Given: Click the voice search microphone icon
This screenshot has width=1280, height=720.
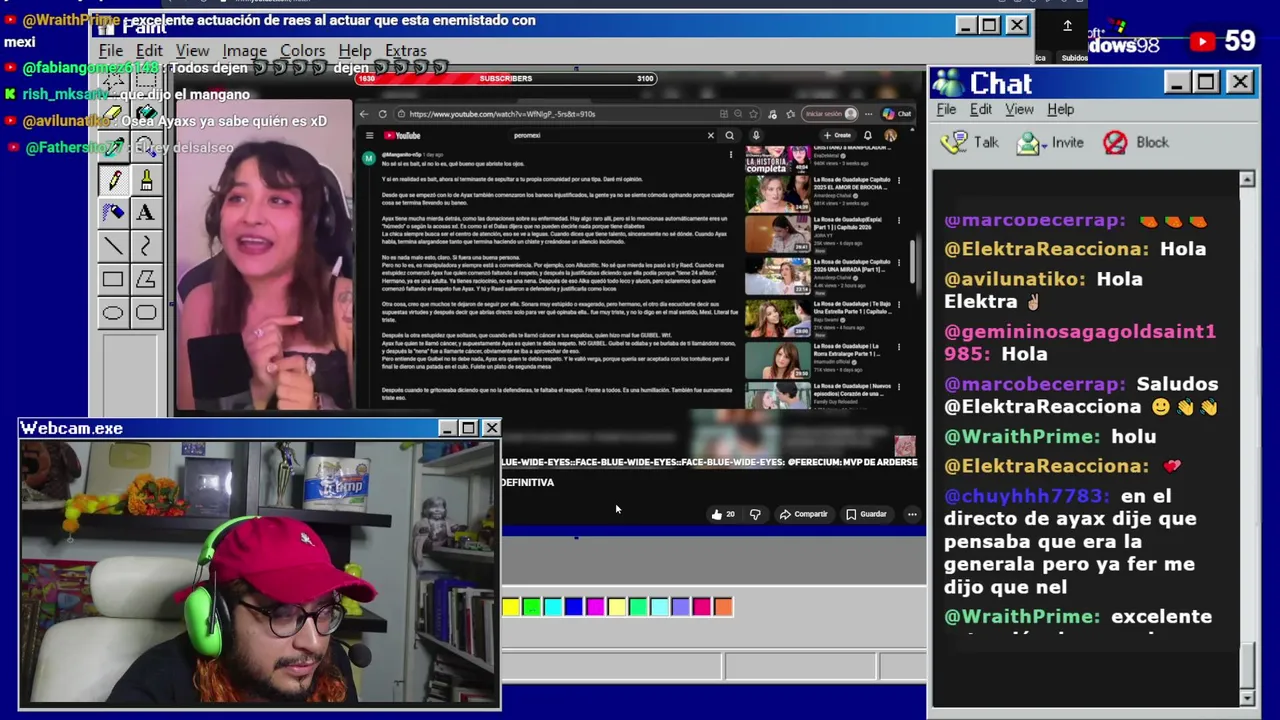Looking at the screenshot, I should pos(756,135).
